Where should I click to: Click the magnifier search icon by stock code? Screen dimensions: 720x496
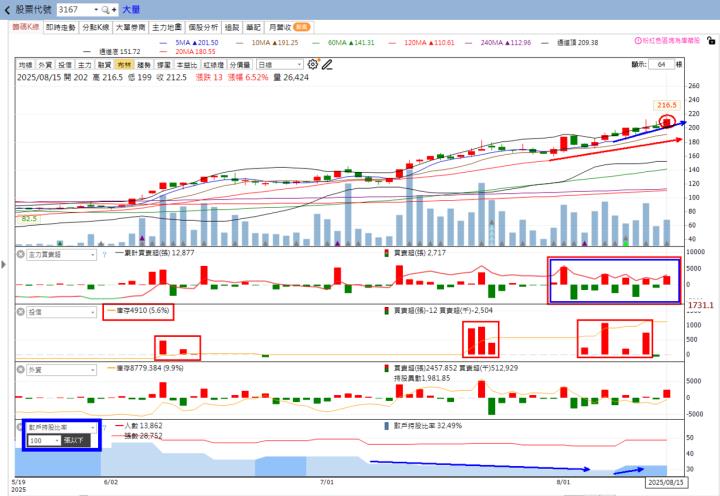[x=105, y=10]
